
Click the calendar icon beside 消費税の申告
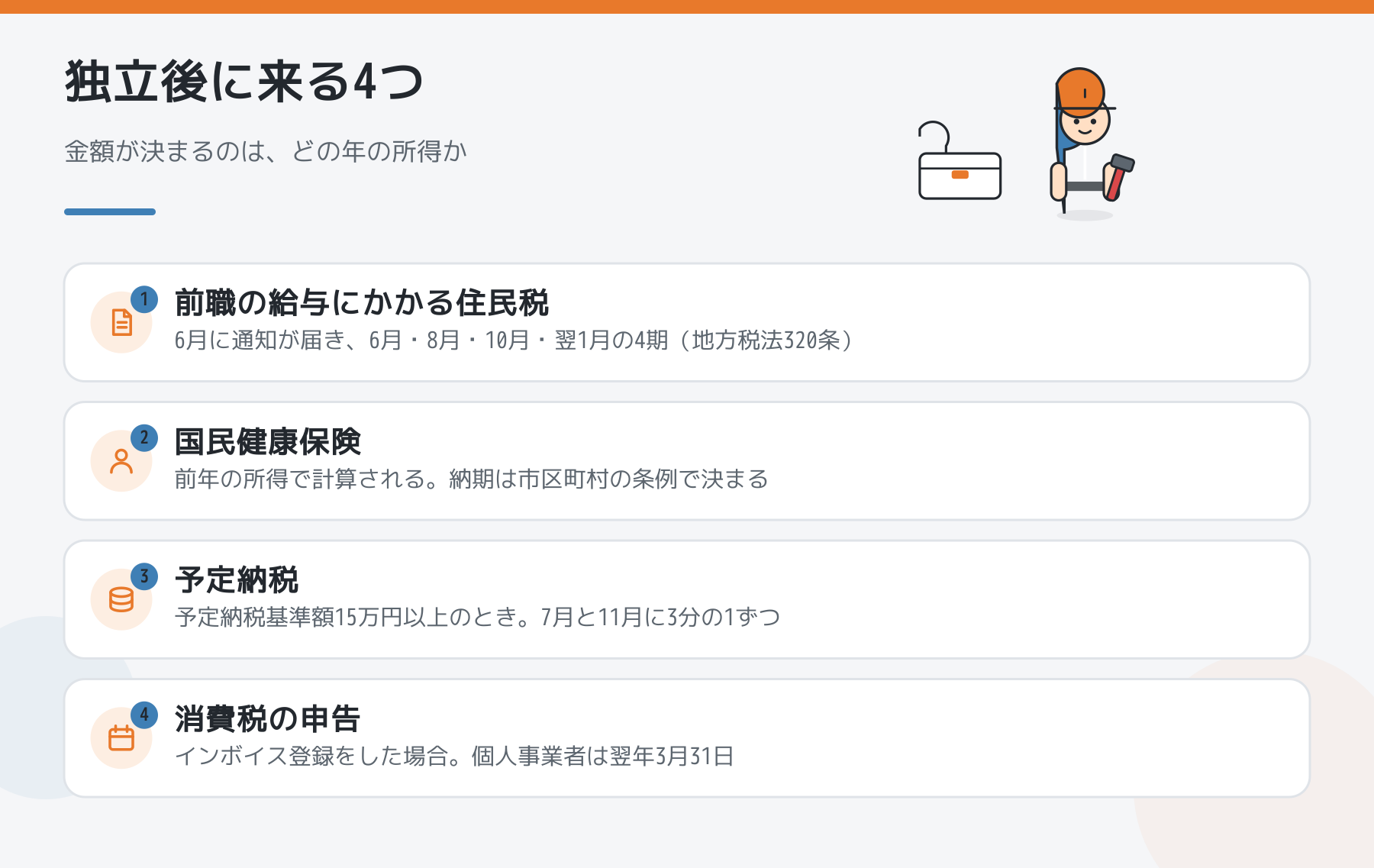[x=121, y=738]
